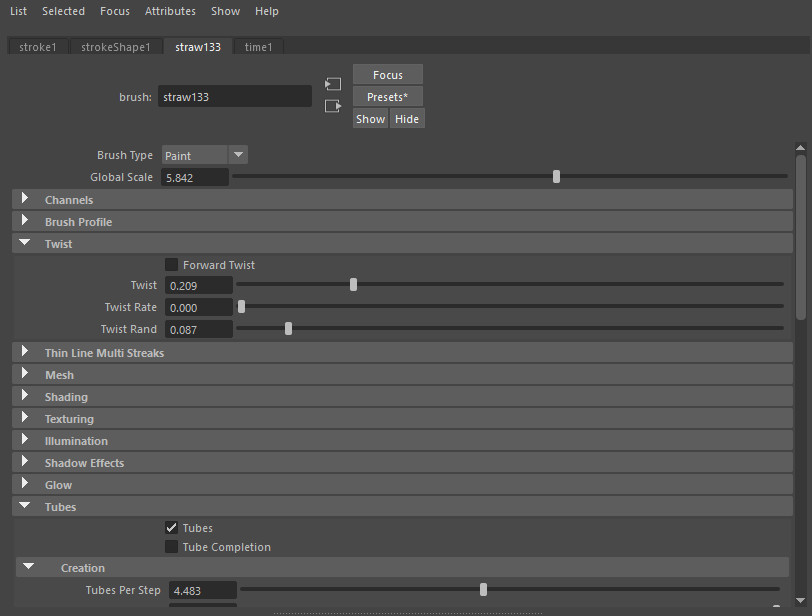Screen dimensions: 812x616
Task: Click the Tubes Per Step value field
Action: point(203,590)
